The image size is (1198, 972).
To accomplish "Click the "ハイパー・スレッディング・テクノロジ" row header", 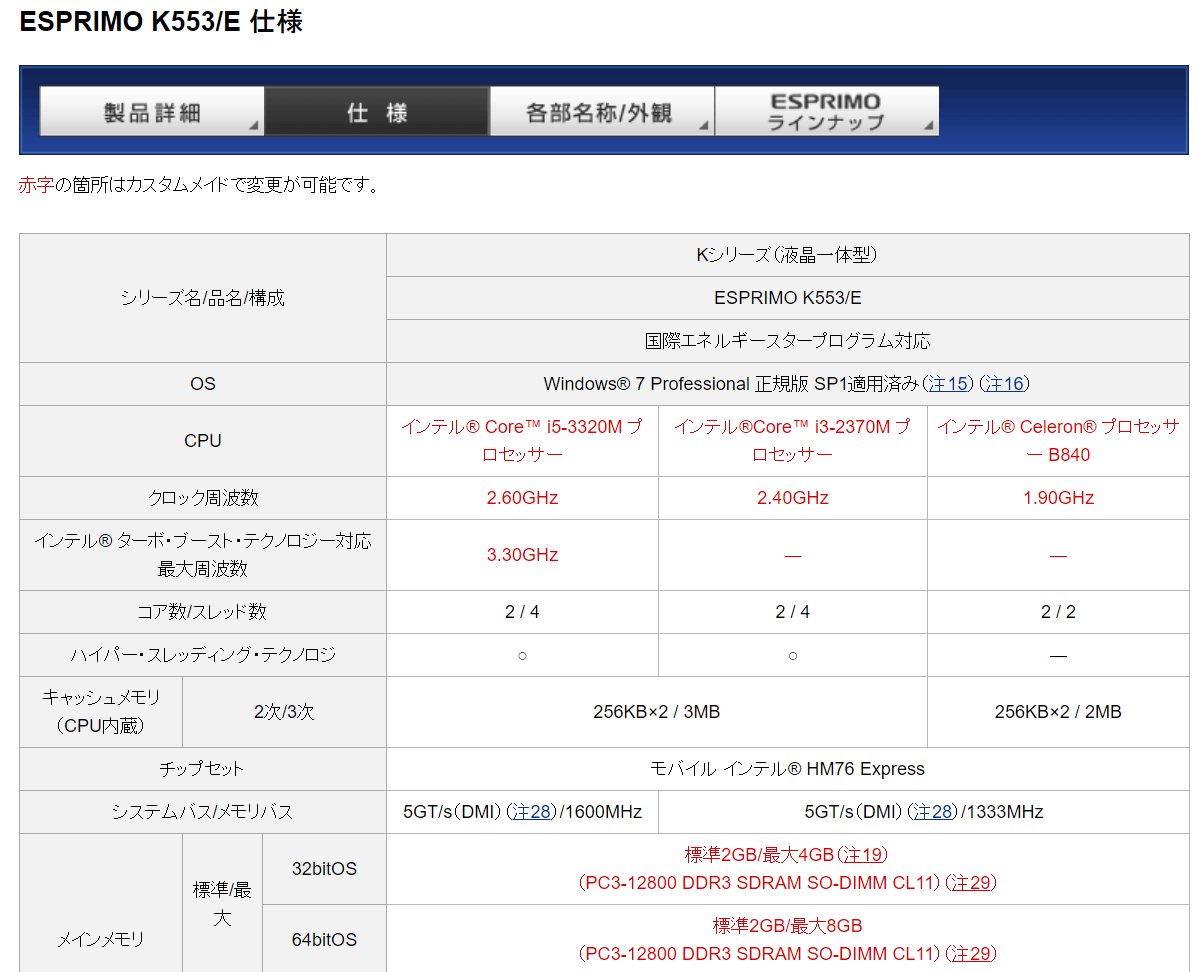I will pyautogui.click(x=202, y=655).
